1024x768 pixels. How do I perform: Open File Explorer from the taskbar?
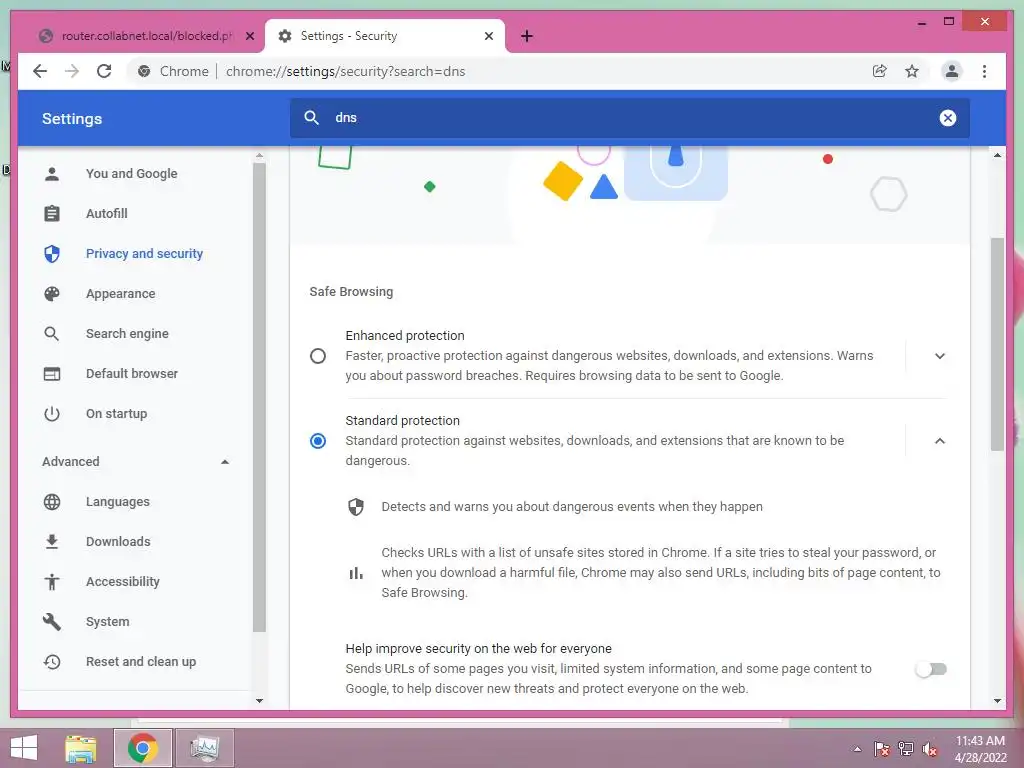coord(81,748)
